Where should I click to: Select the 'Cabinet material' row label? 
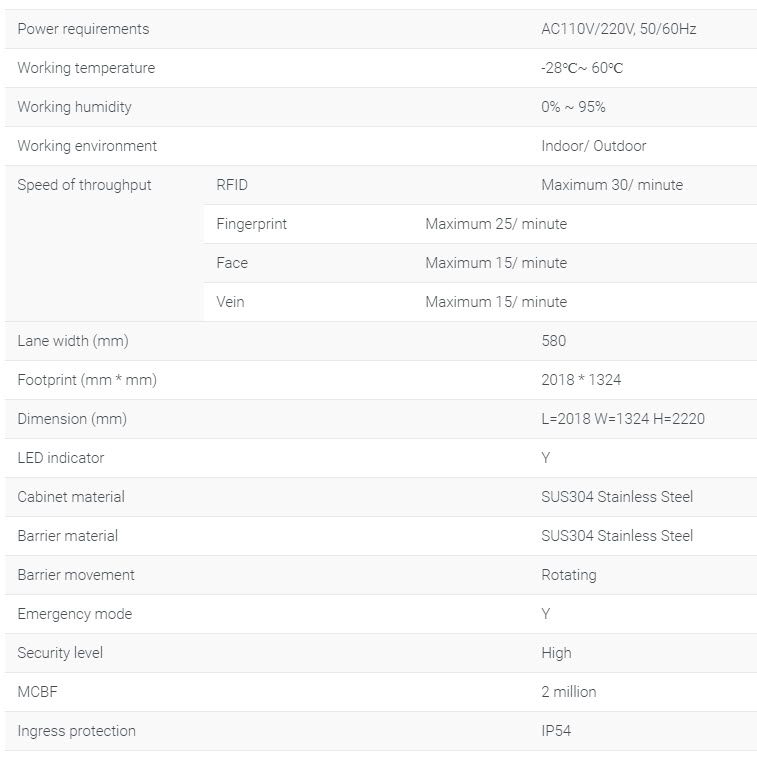(71, 497)
